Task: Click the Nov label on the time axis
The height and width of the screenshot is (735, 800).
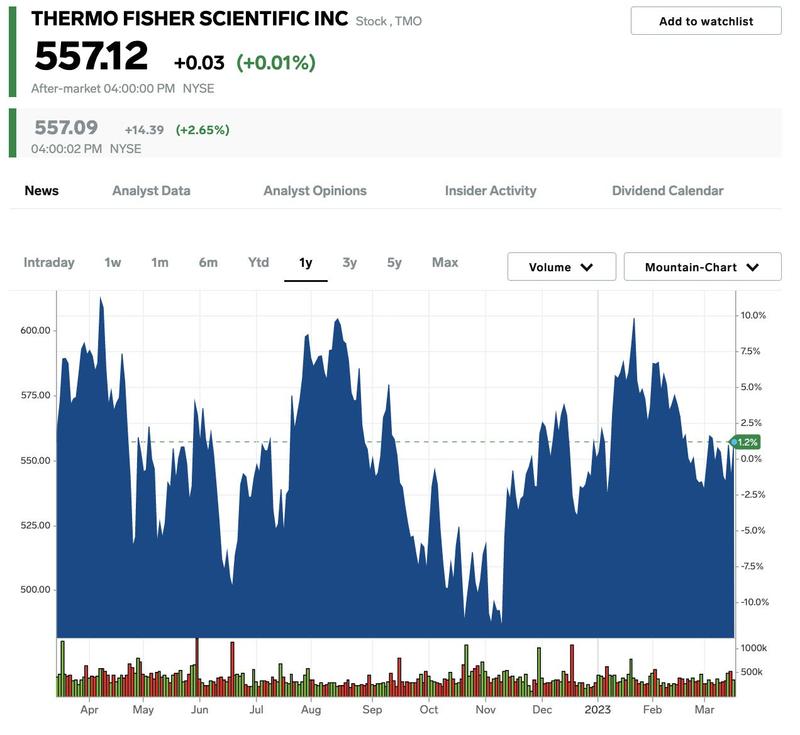Action: tap(485, 710)
